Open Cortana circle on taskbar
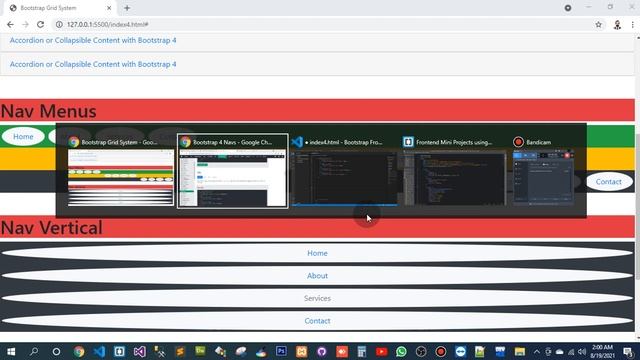Screen dimensions: 640x360 click(56, 351)
